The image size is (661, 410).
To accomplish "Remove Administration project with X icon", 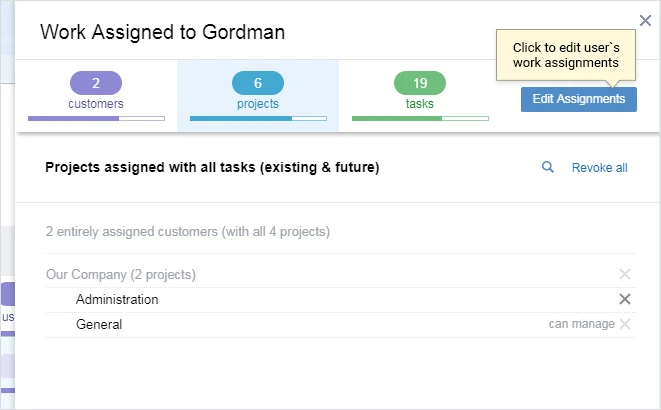I will (625, 299).
